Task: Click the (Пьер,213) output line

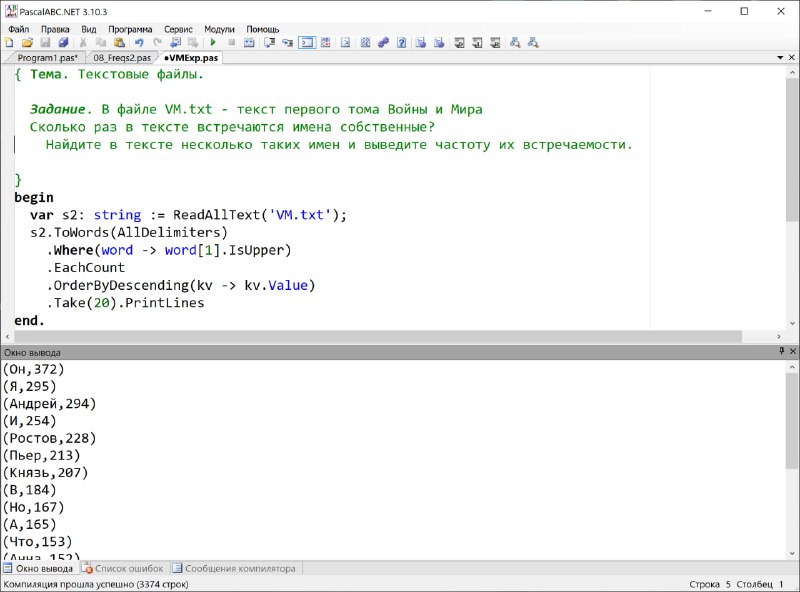Action: point(41,455)
